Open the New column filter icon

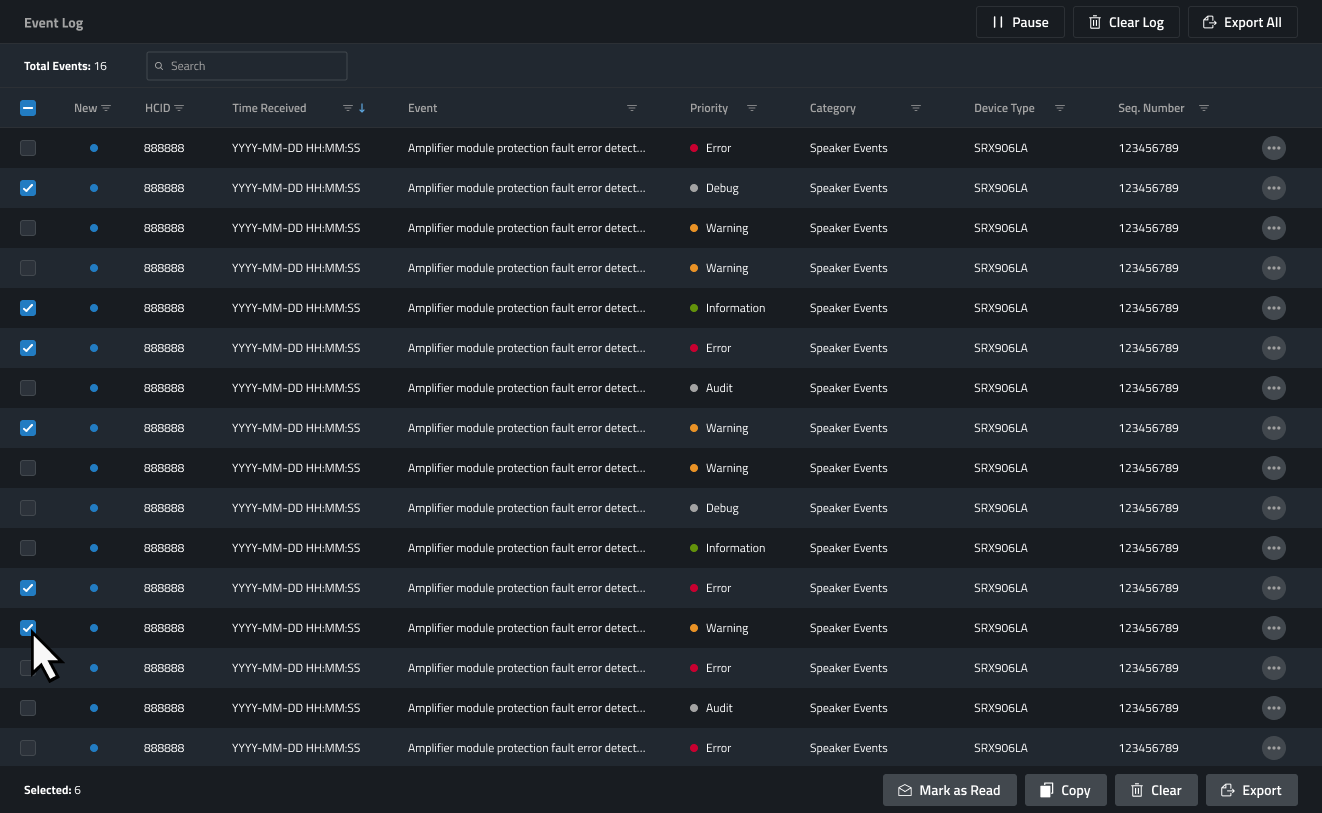[106, 108]
